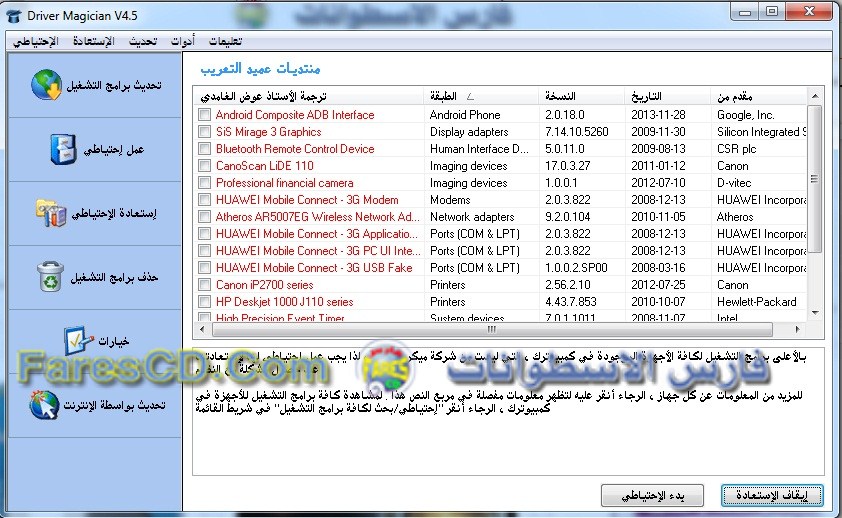Click the 2011-01-12 date cell
Viewport: 842px width, 518px height.
(x=658, y=166)
